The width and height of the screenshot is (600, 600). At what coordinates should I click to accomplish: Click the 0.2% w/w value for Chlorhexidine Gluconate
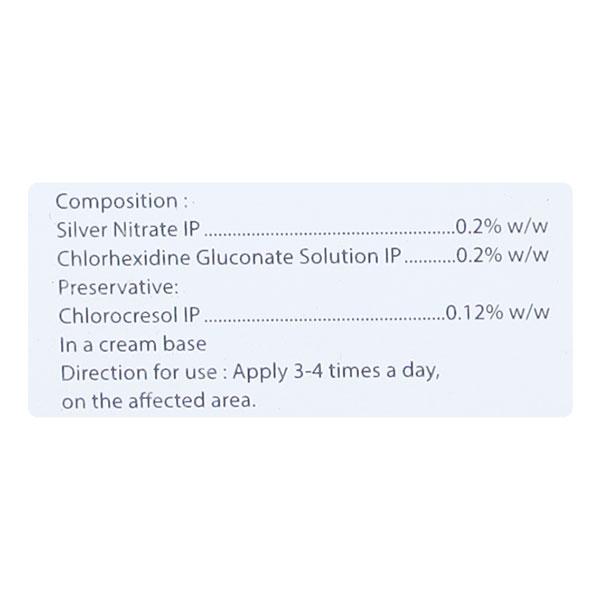[501, 255]
